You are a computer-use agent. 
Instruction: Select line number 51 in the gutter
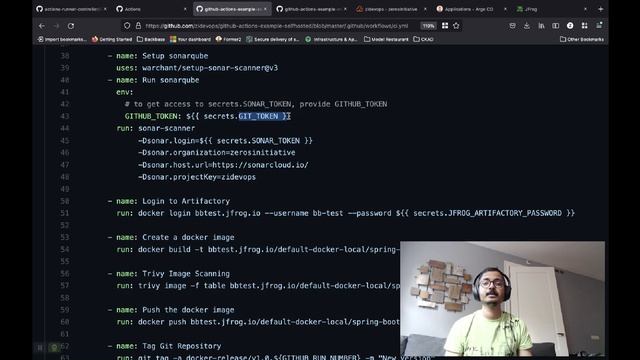tap(64, 213)
